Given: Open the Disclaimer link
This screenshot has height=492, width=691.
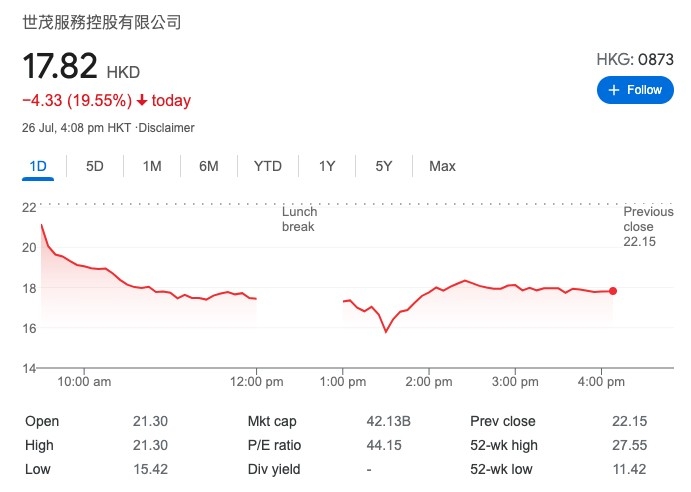Looking at the screenshot, I should (166, 128).
